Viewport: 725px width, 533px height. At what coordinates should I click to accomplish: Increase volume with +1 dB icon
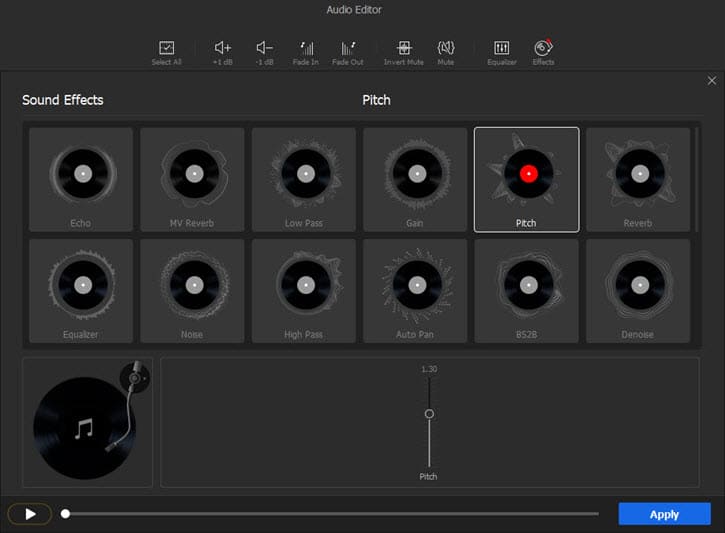click(x=222, y=53)
